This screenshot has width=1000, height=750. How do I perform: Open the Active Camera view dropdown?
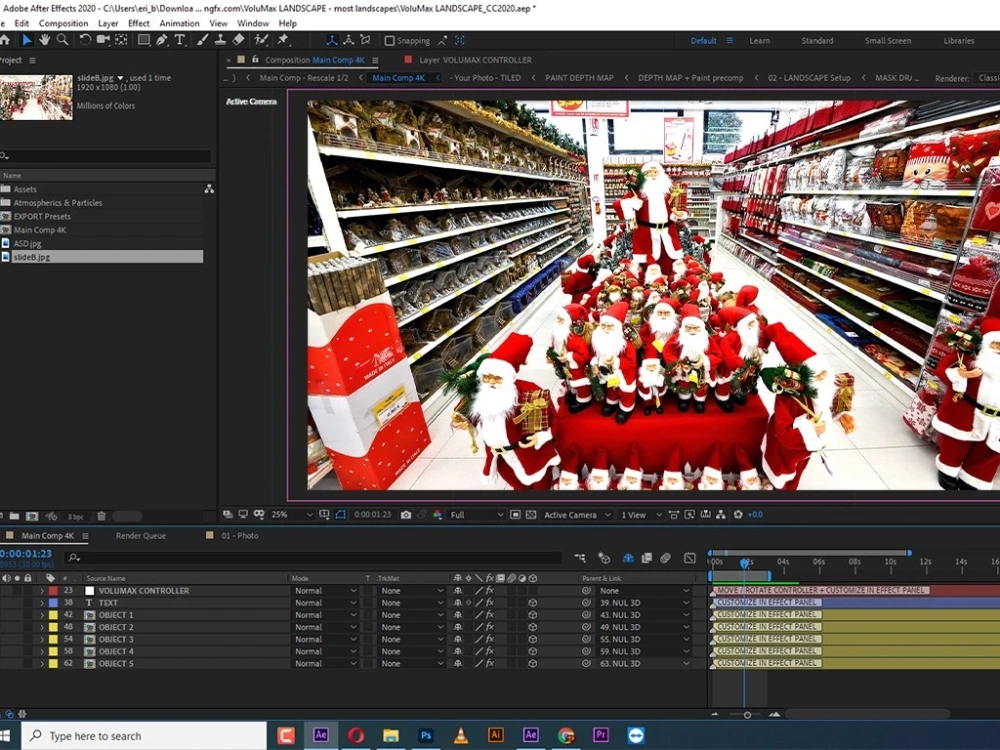577,515
